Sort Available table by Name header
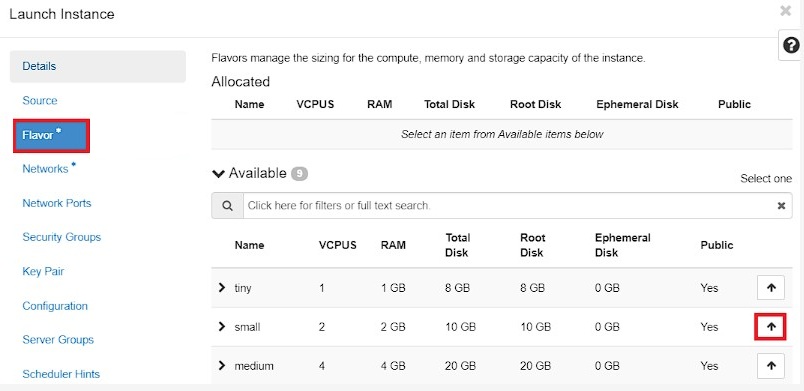 pos(249,245)
